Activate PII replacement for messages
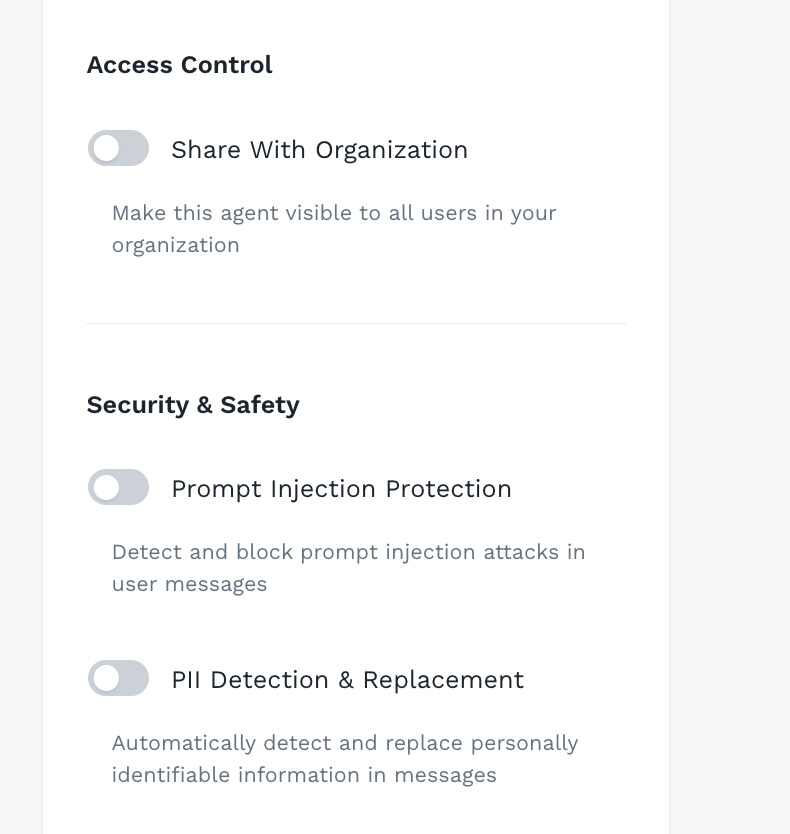 pyautogui.click(x=118, y=678)
